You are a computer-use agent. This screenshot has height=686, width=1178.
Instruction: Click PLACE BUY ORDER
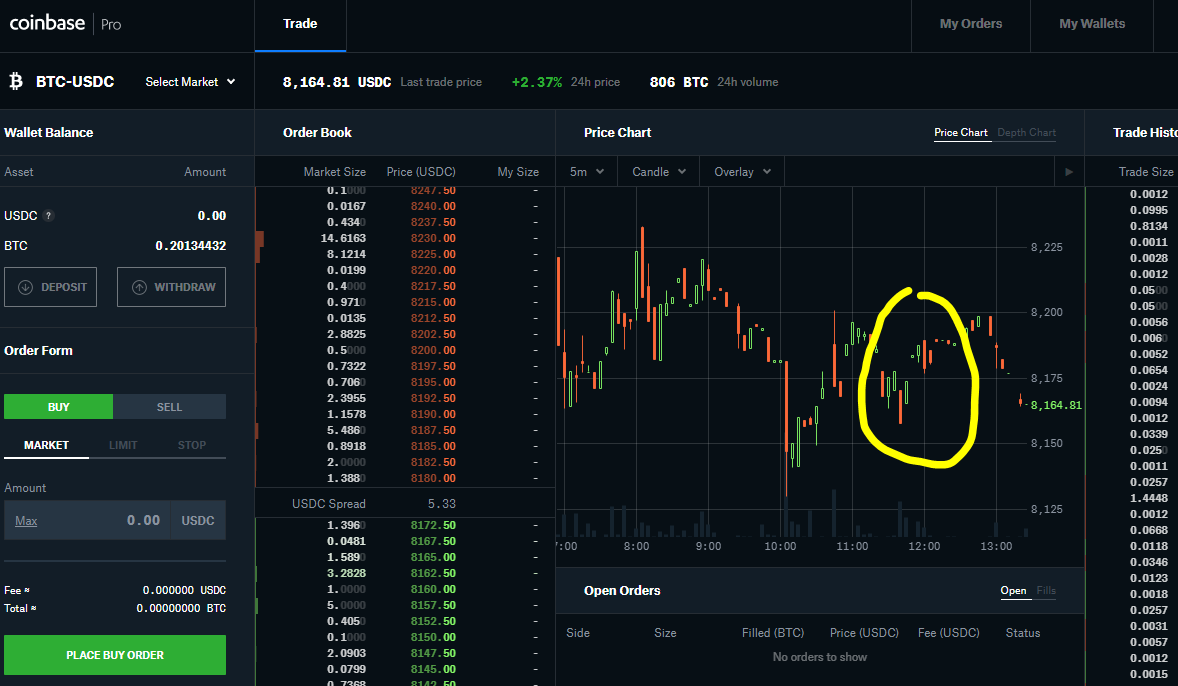point(115,655)
